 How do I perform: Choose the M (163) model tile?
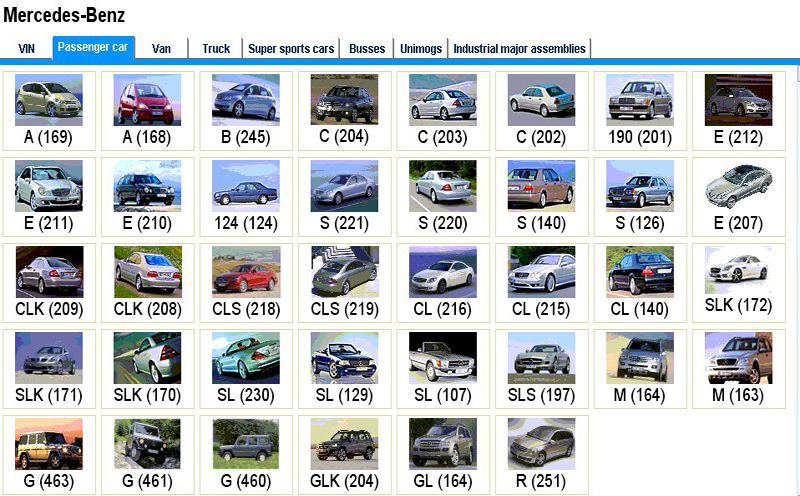pos(738,369)
